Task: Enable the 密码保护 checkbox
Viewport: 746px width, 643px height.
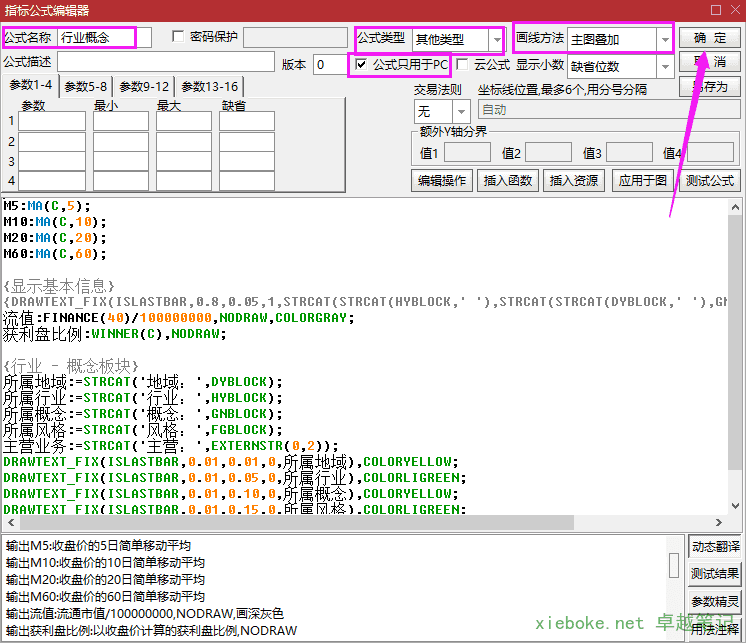Action: (x=179, y=37)
